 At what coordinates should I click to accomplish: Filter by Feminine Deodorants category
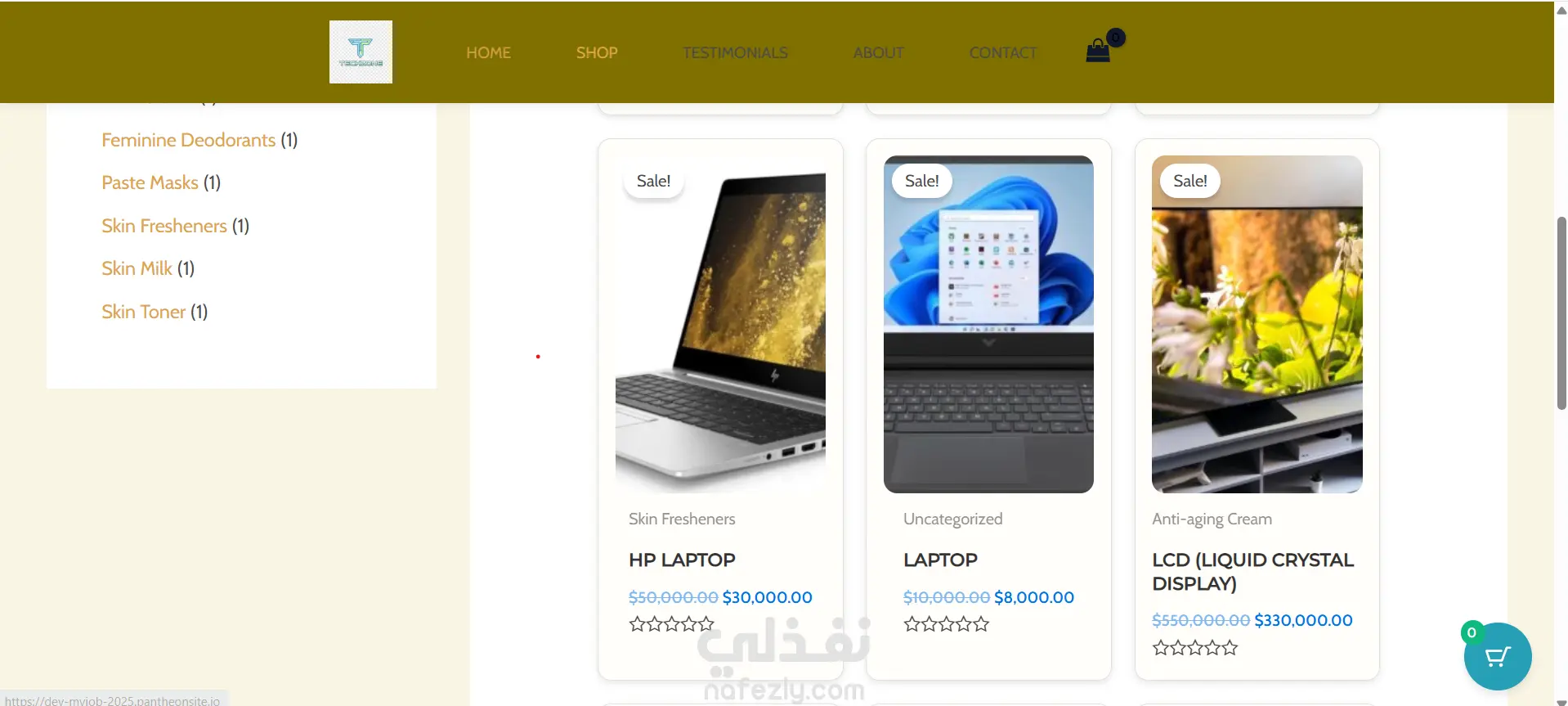pos(188,140)
